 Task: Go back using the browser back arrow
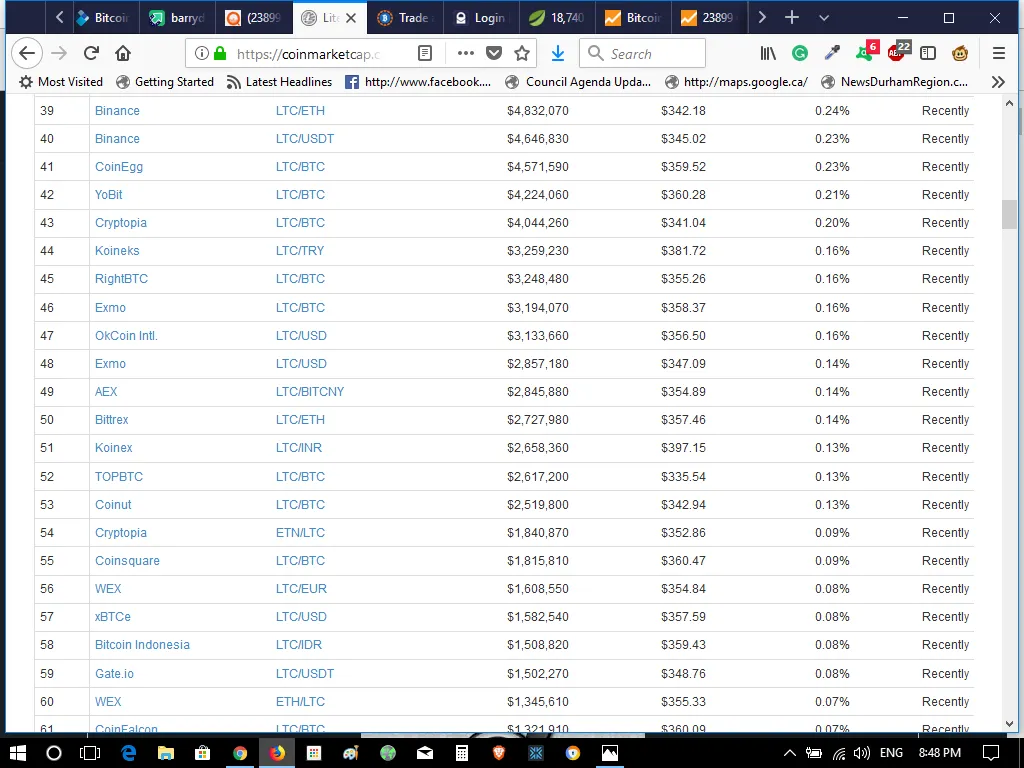click(x=27, y=53)
